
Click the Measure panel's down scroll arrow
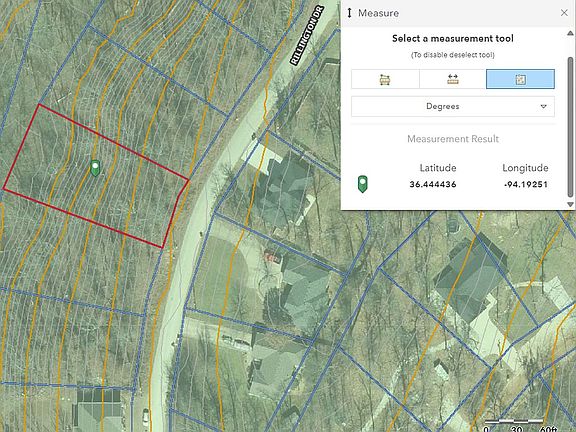(x=570, y=204)
